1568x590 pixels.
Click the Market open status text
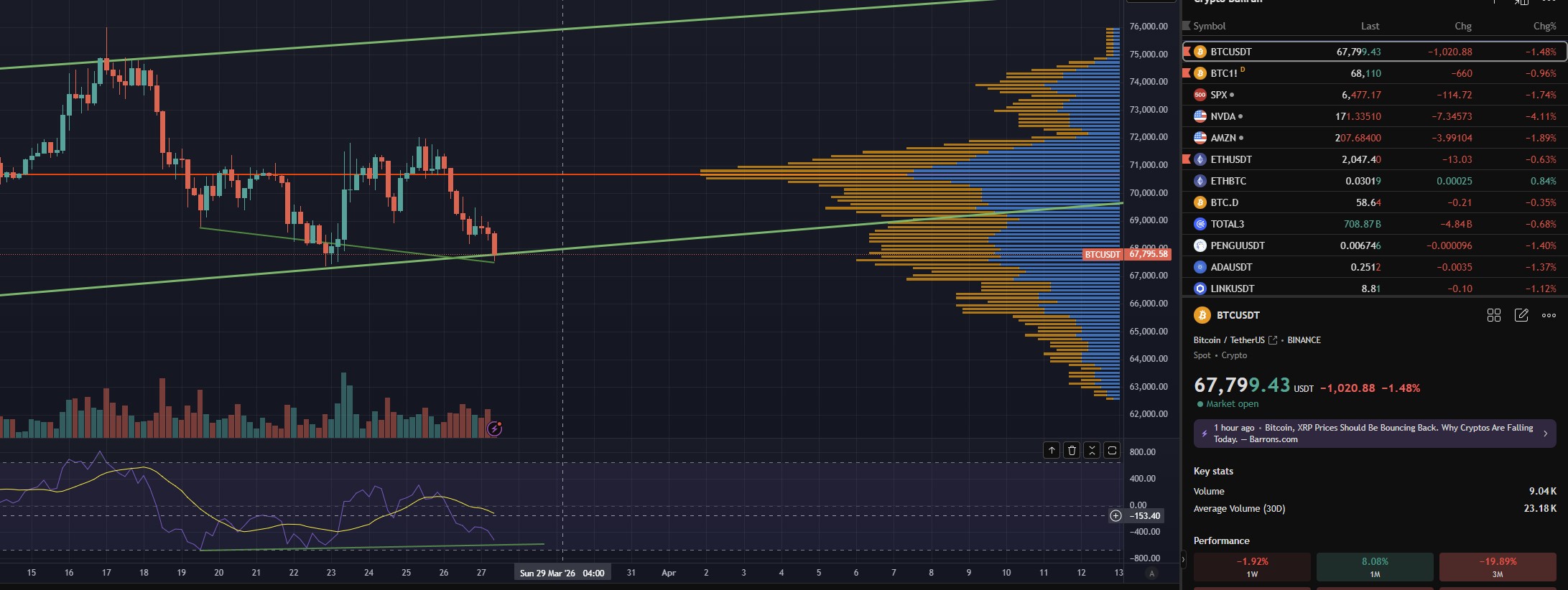(1233, 404)
